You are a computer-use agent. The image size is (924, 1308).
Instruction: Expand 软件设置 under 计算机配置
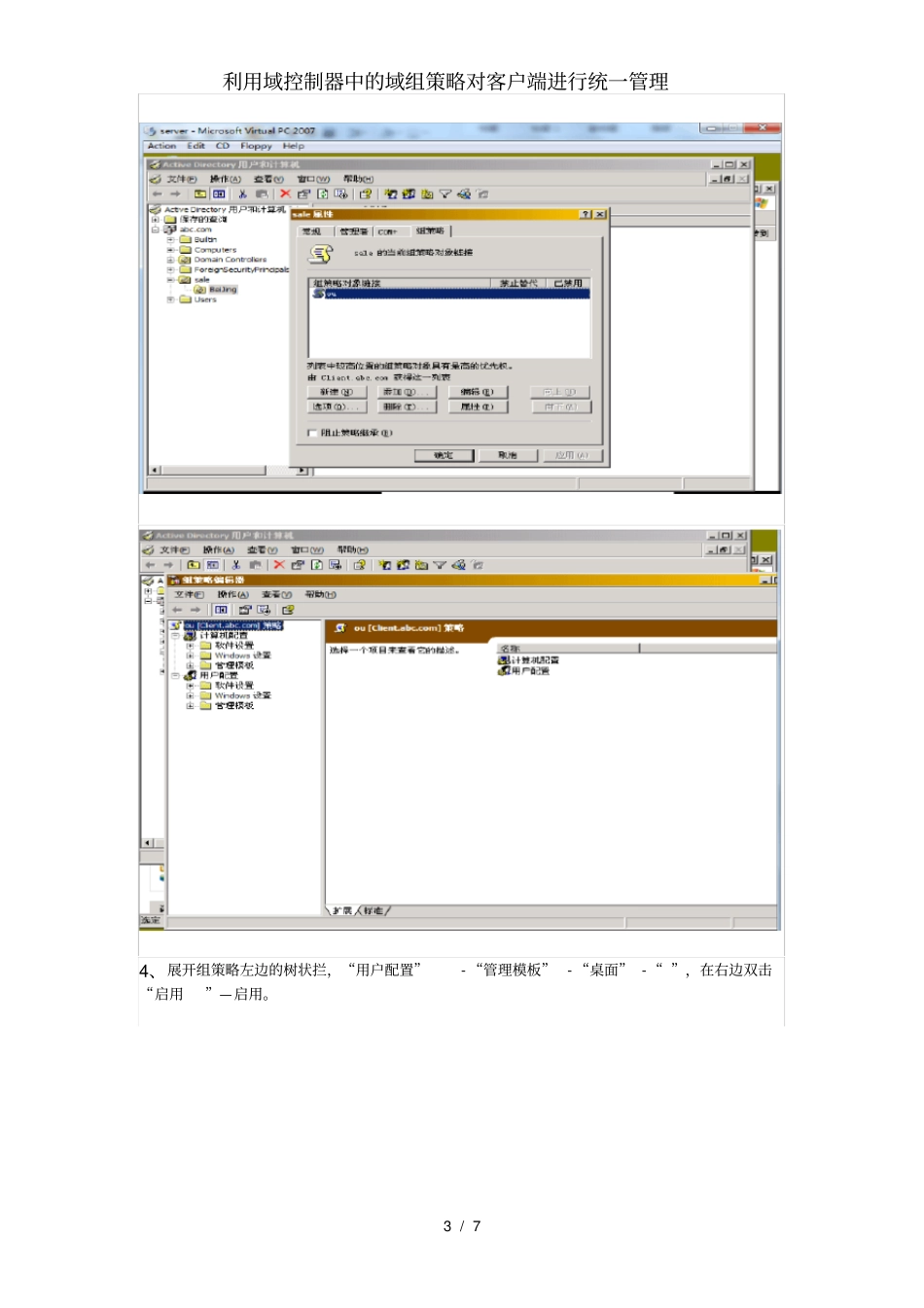(191, 646)
